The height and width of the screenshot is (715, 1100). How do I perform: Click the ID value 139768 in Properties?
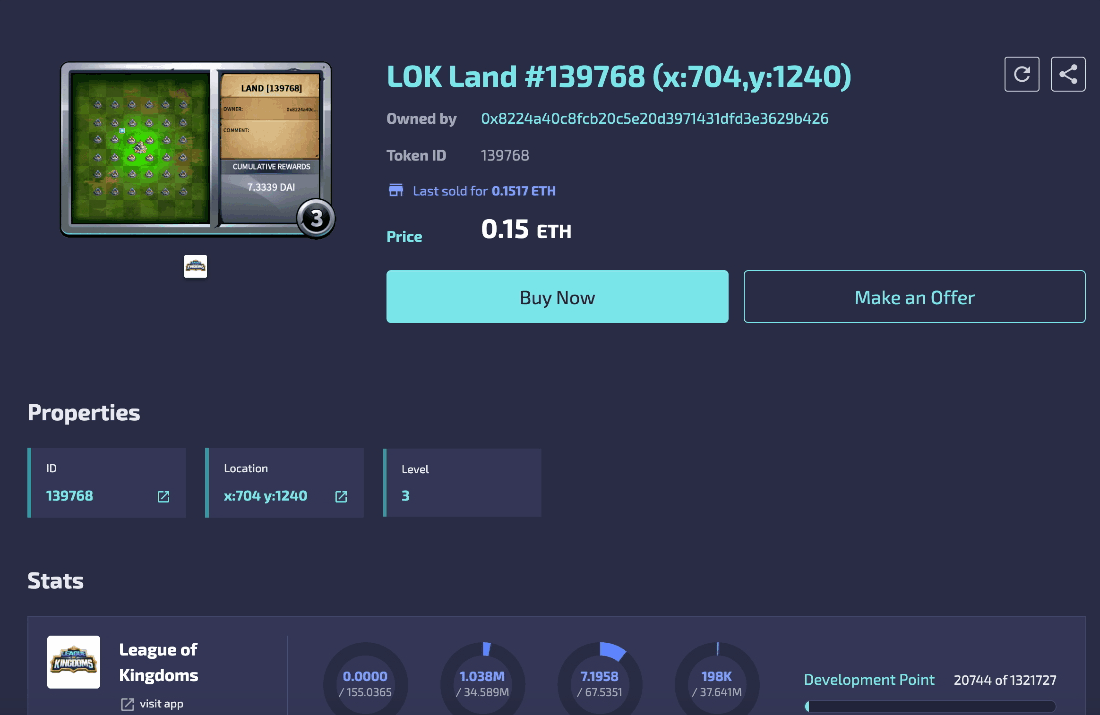(69, 496)
